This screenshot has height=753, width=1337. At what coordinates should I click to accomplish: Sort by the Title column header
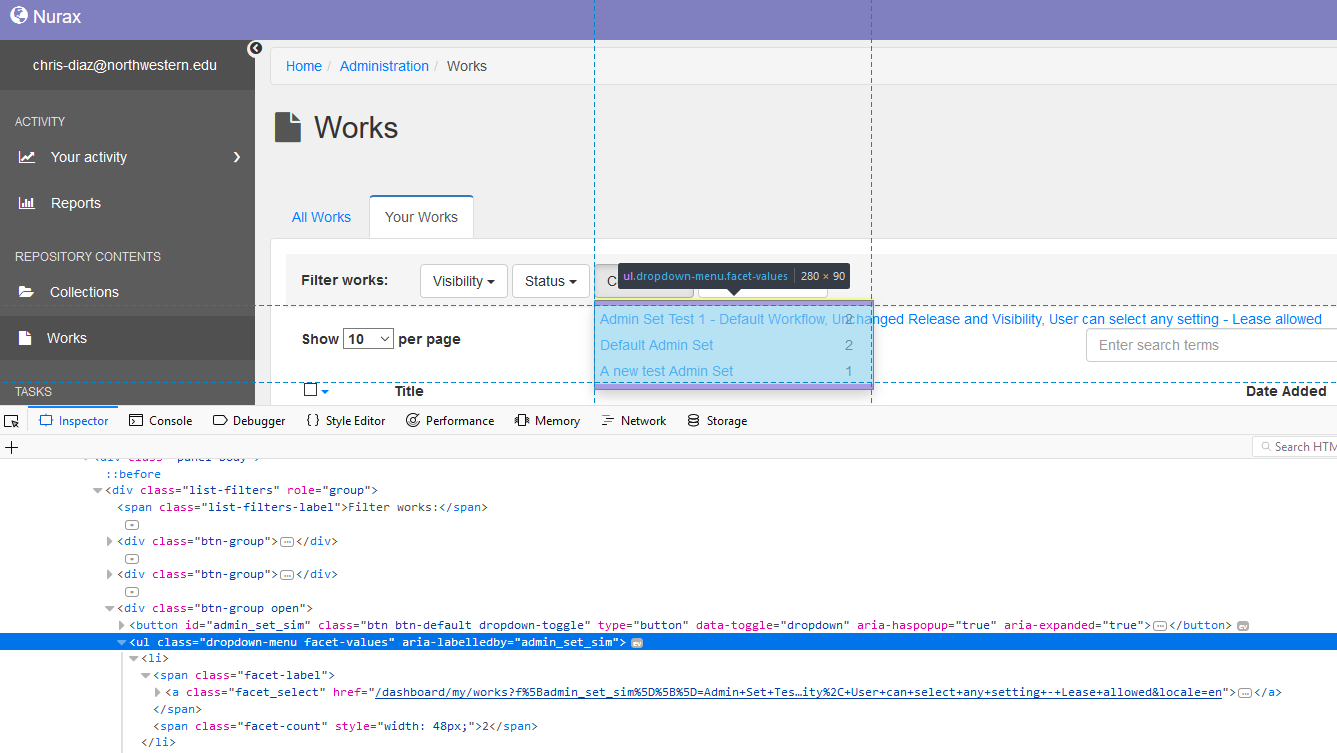(x=409, y=391)
